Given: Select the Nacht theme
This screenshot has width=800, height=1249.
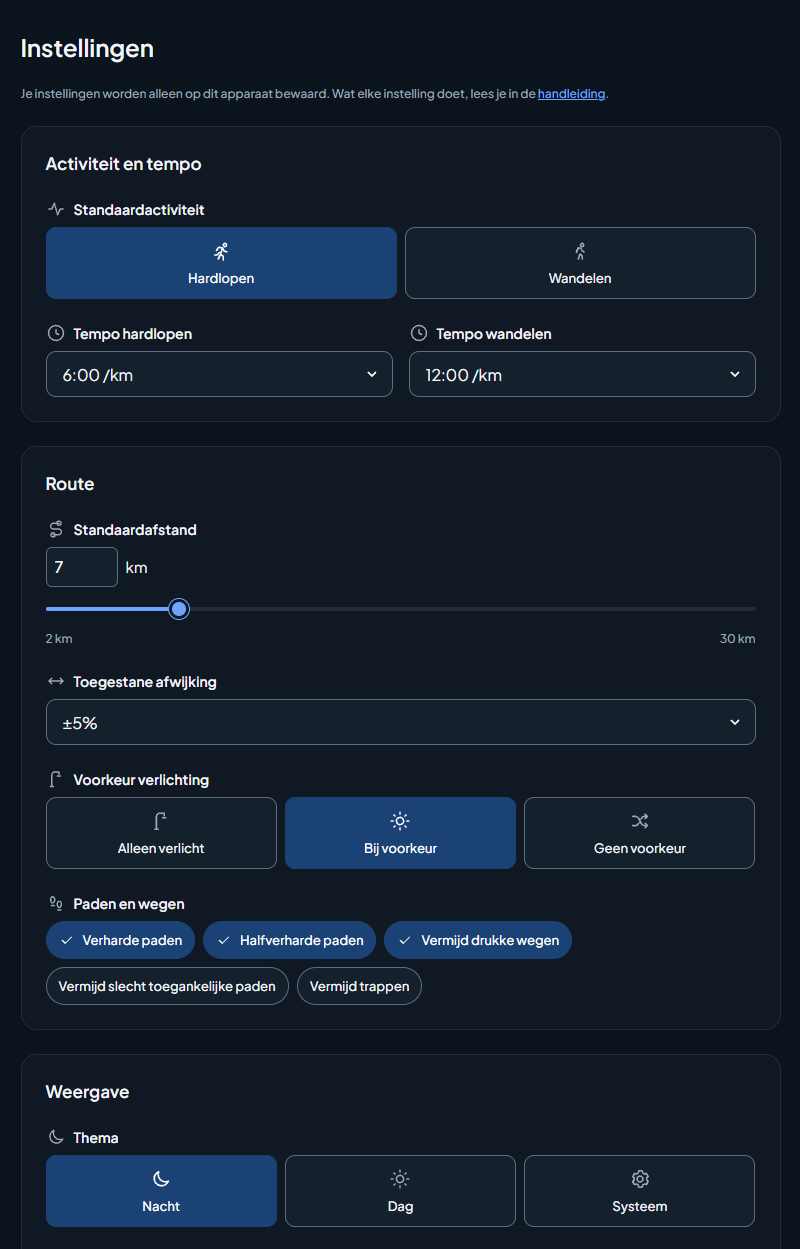Looking at the screenshot, I should 161,1191.
